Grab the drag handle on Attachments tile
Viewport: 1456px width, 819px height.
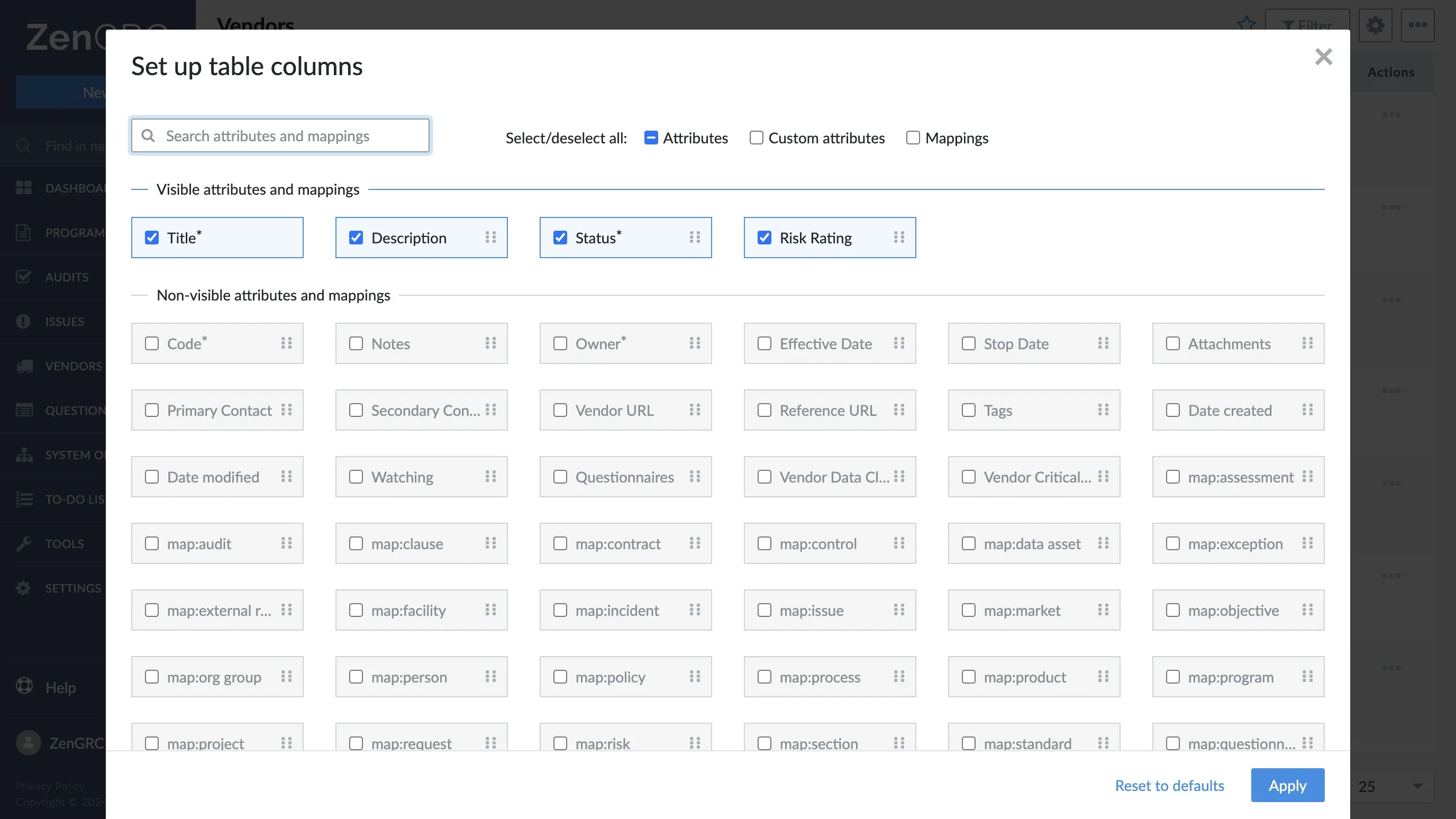(x=1307, y=343)
